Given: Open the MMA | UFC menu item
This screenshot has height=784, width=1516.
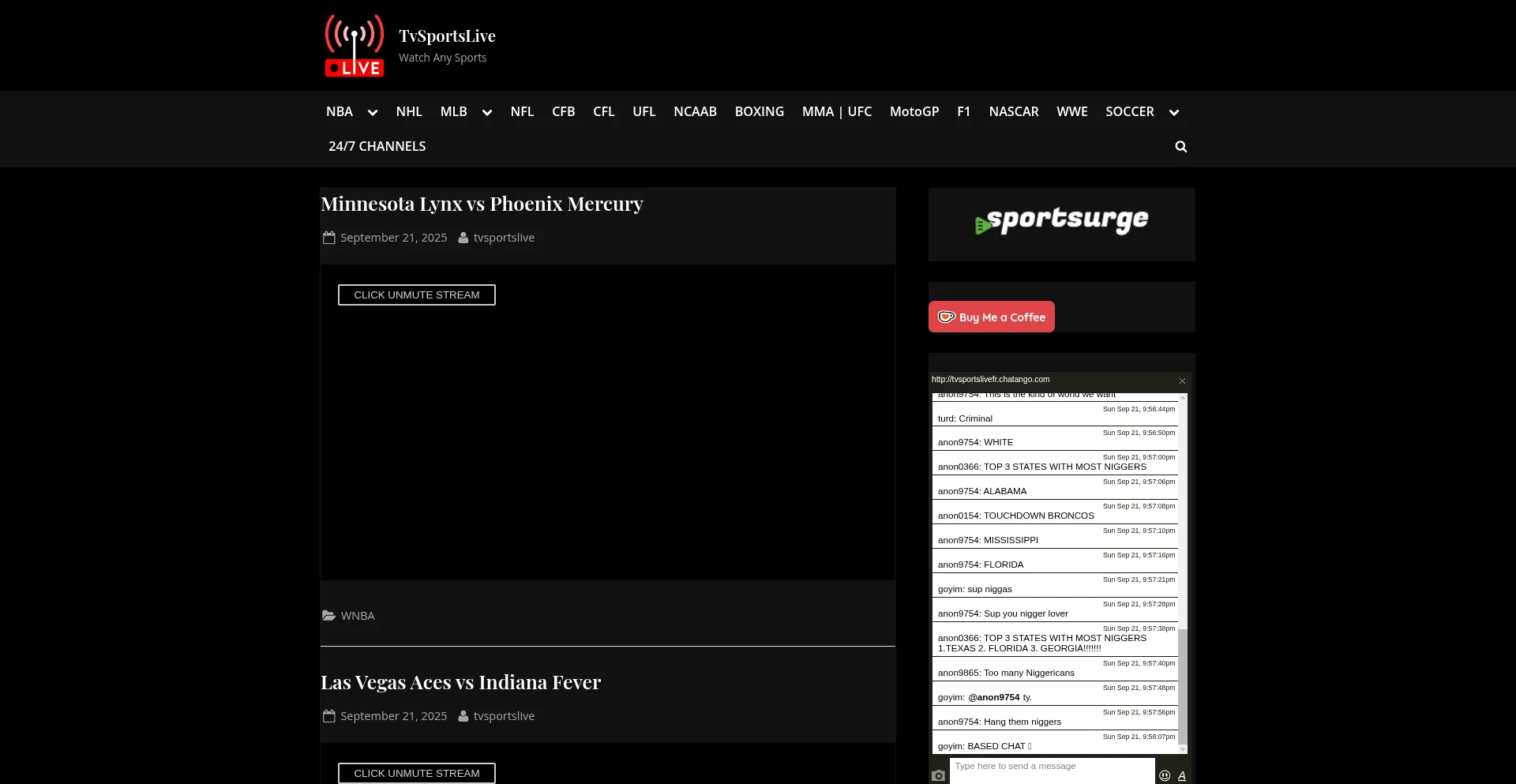Looking at the screenshot, I should pyautogui.click(x=836, y=112).
